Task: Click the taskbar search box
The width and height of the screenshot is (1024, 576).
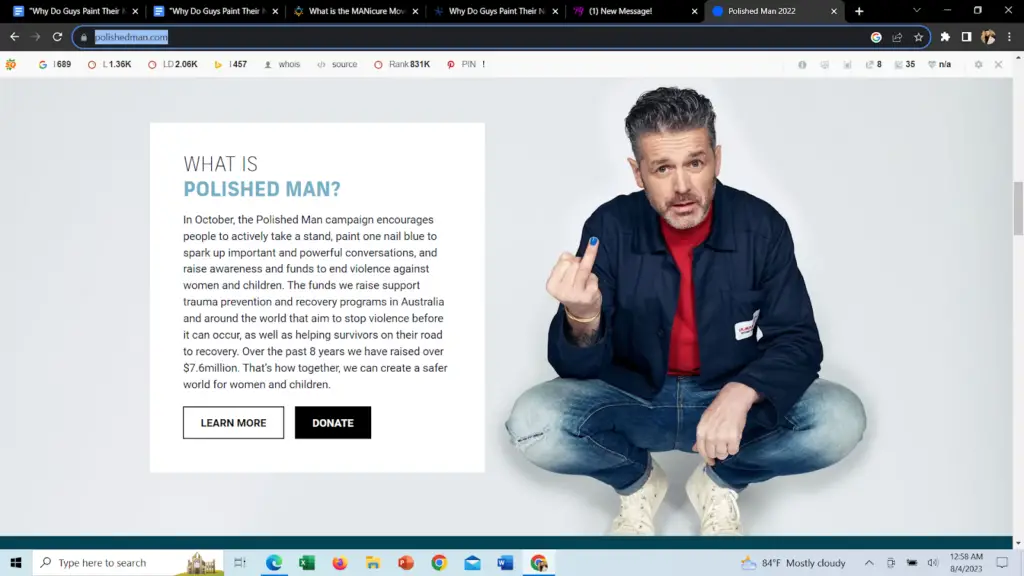Action: 127,562
